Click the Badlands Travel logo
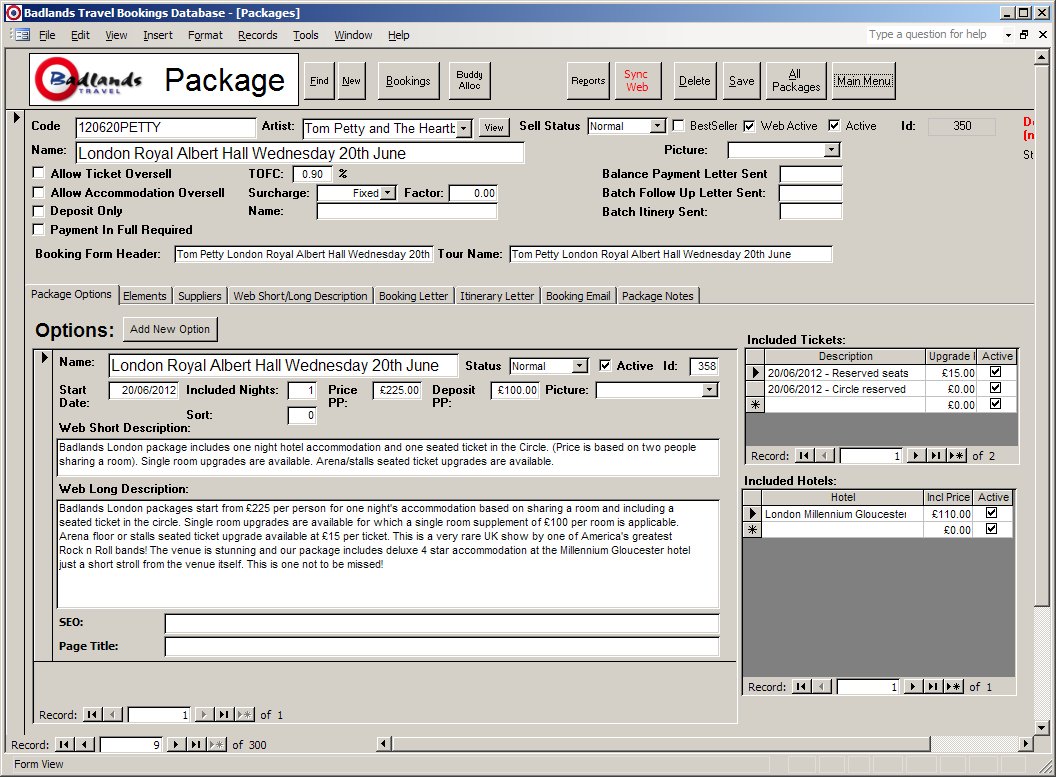The width and height of the screenshot is (1056, 777). coord(90,80)
